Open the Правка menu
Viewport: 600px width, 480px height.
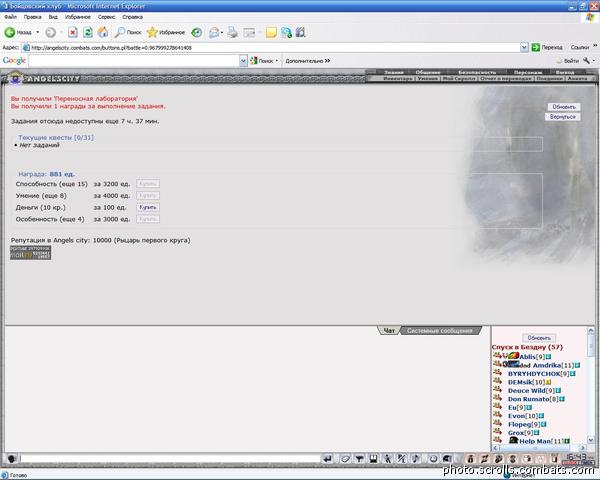(33, 17)
